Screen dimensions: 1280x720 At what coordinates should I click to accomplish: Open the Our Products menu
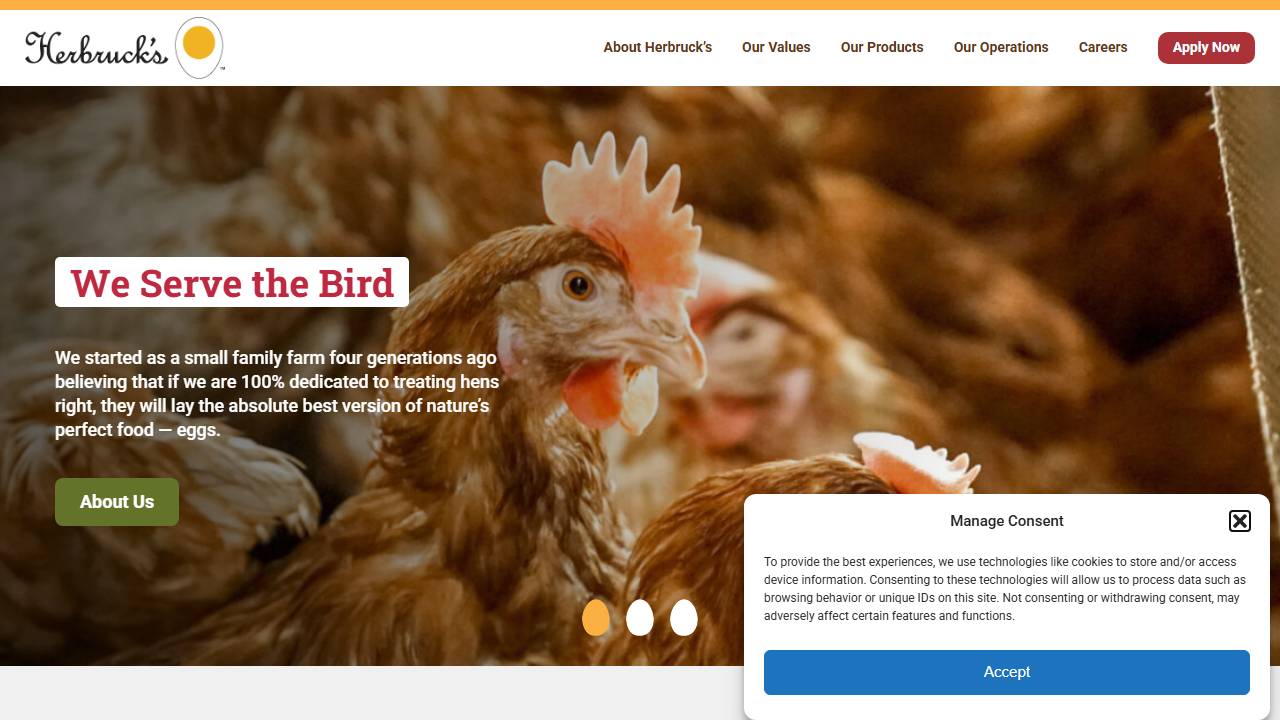point(882,47)
